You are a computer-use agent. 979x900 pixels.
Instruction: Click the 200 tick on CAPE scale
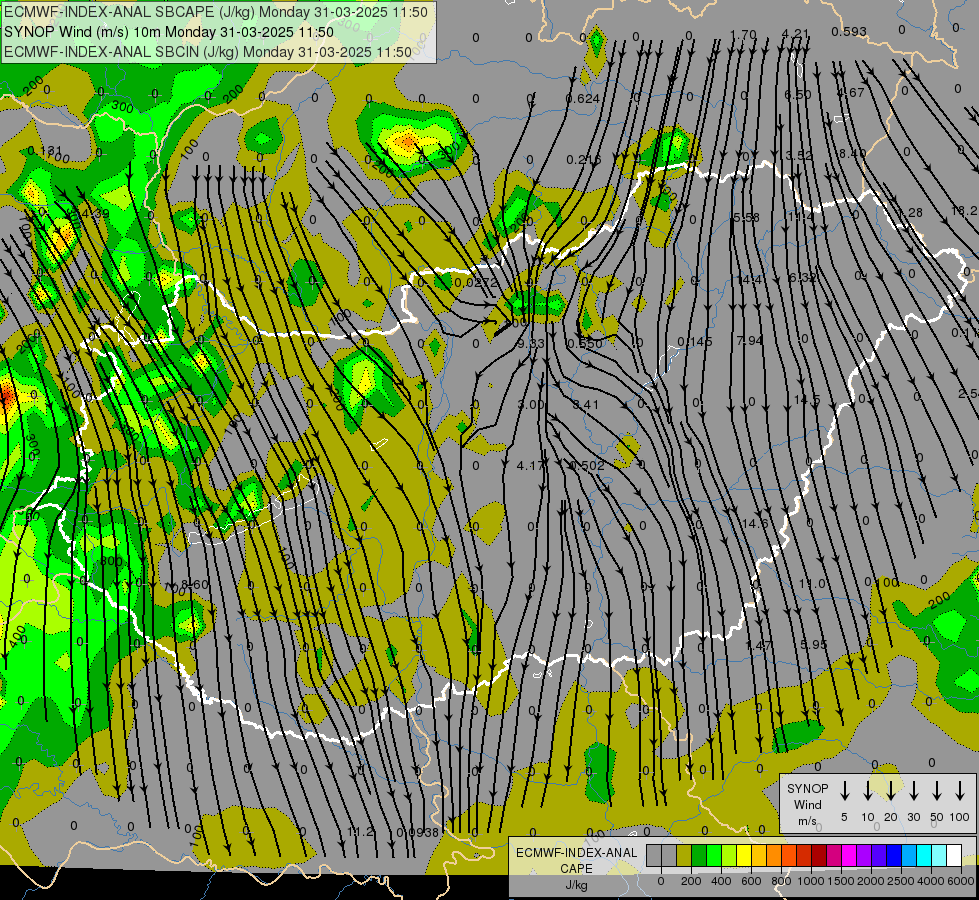(x=691, y=881)
